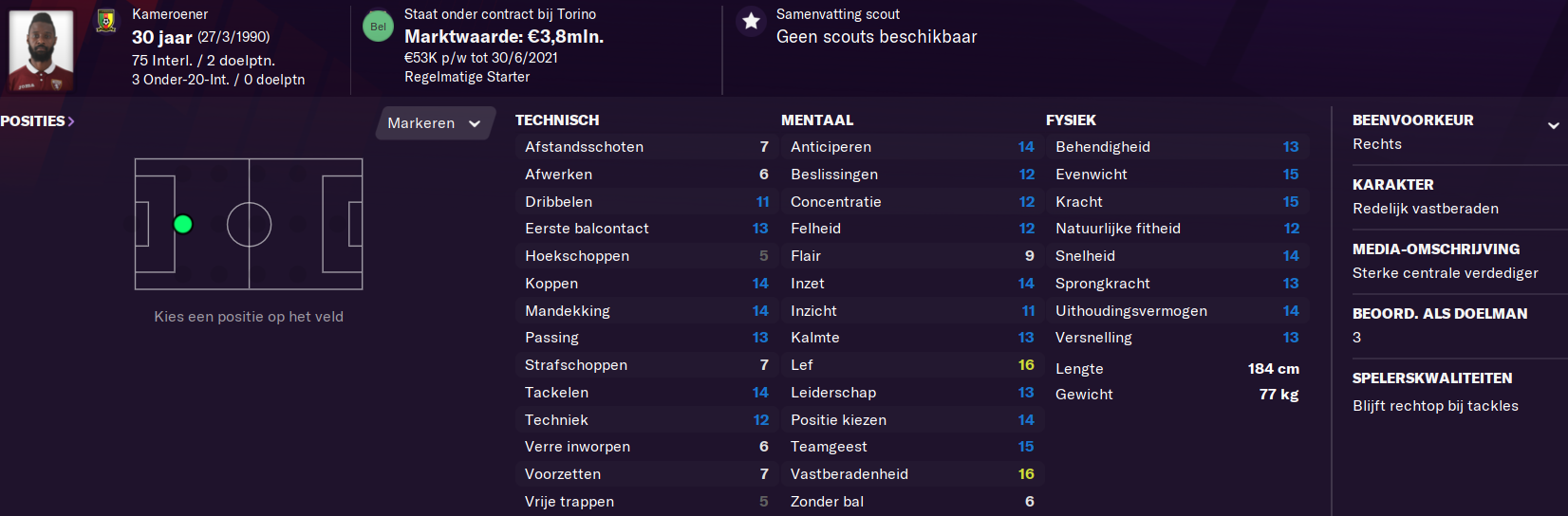This screenshot has width=1568, height=516.
Task: Click the pitch centre circle
Action: click(x=249, y=225)
